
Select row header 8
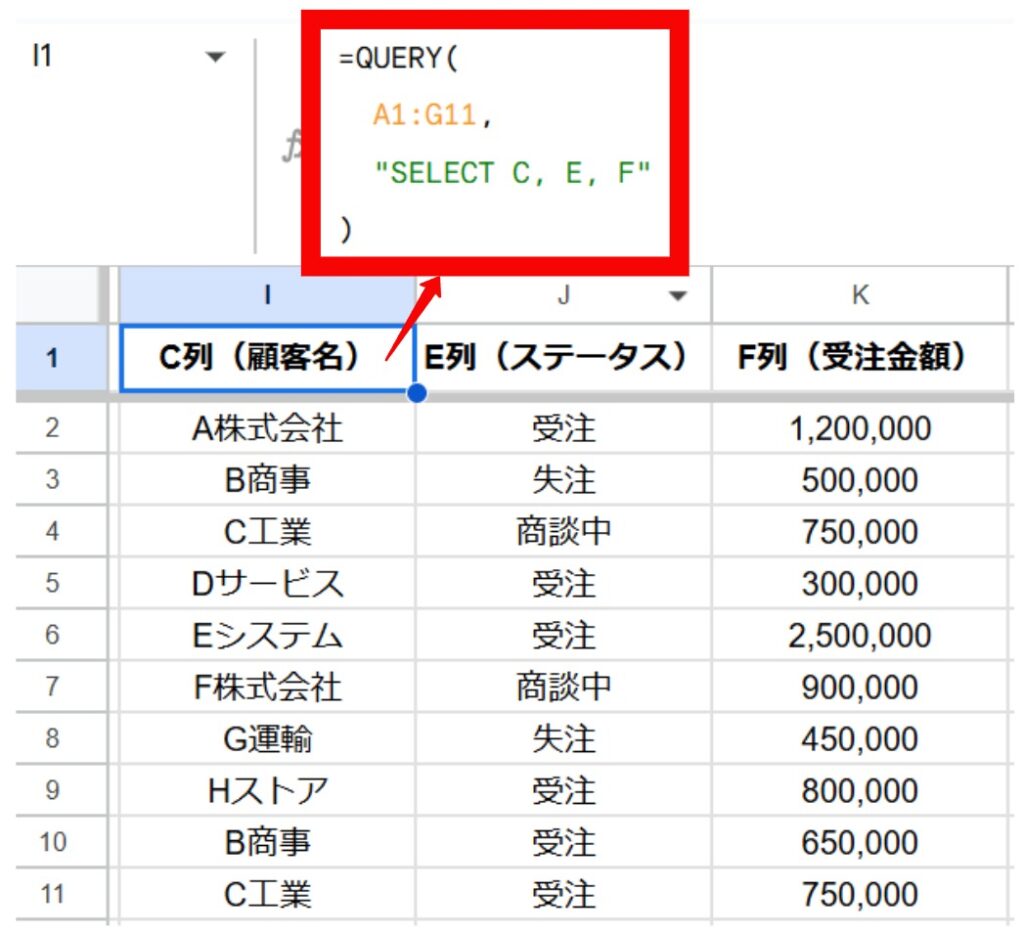[x=52, y=738]
